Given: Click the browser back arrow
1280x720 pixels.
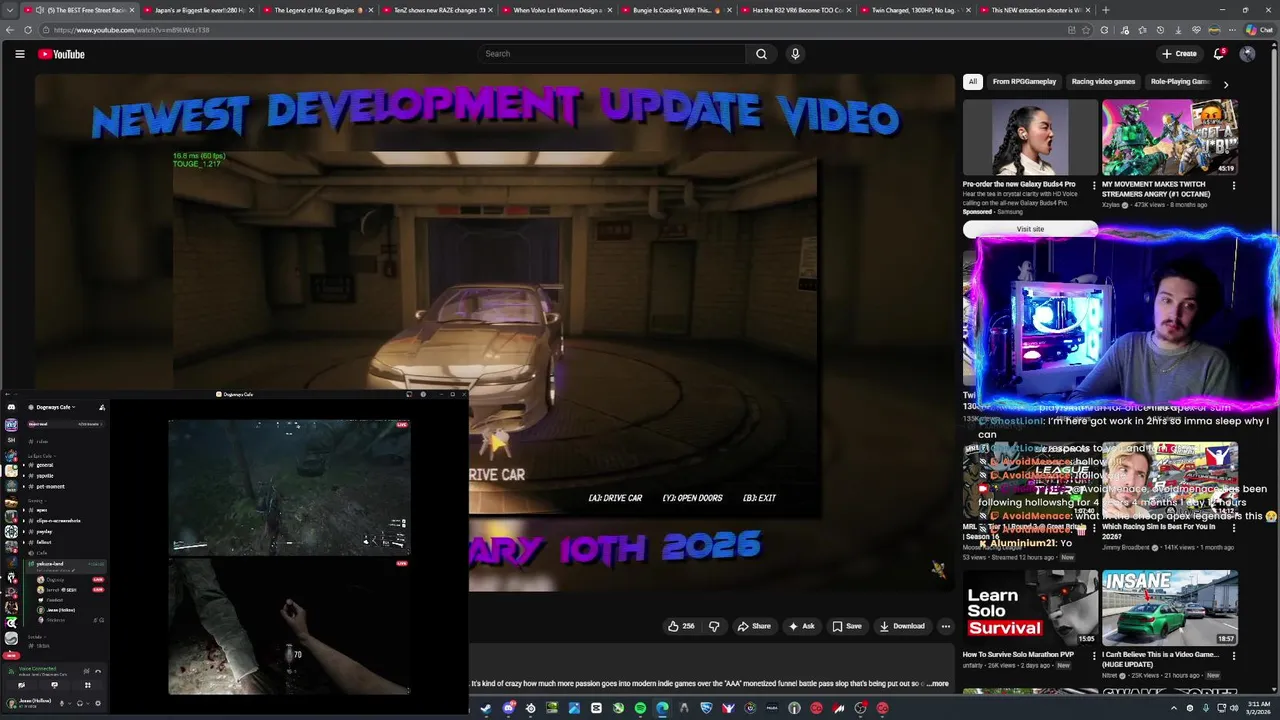Looking at the screenshot, I should point(10,30).
